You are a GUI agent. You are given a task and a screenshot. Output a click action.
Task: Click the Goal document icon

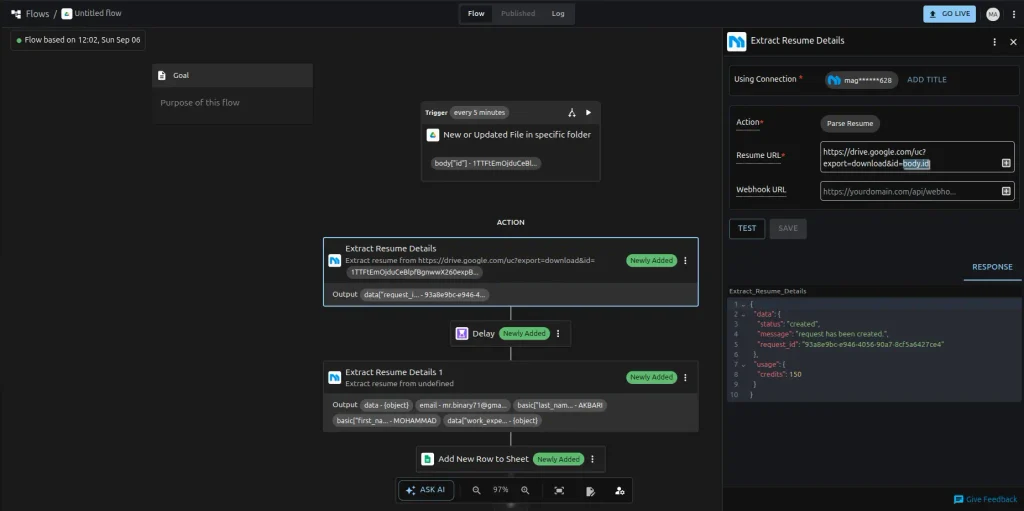pyautogui.click(x=162, y=75)
